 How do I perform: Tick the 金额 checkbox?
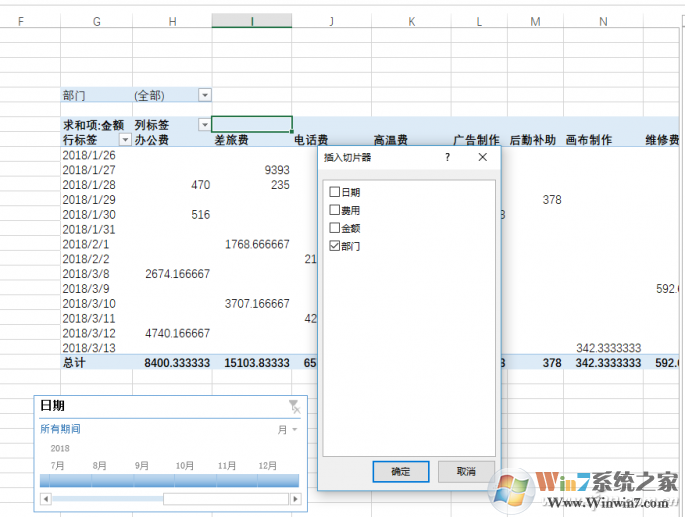[335, 228]
